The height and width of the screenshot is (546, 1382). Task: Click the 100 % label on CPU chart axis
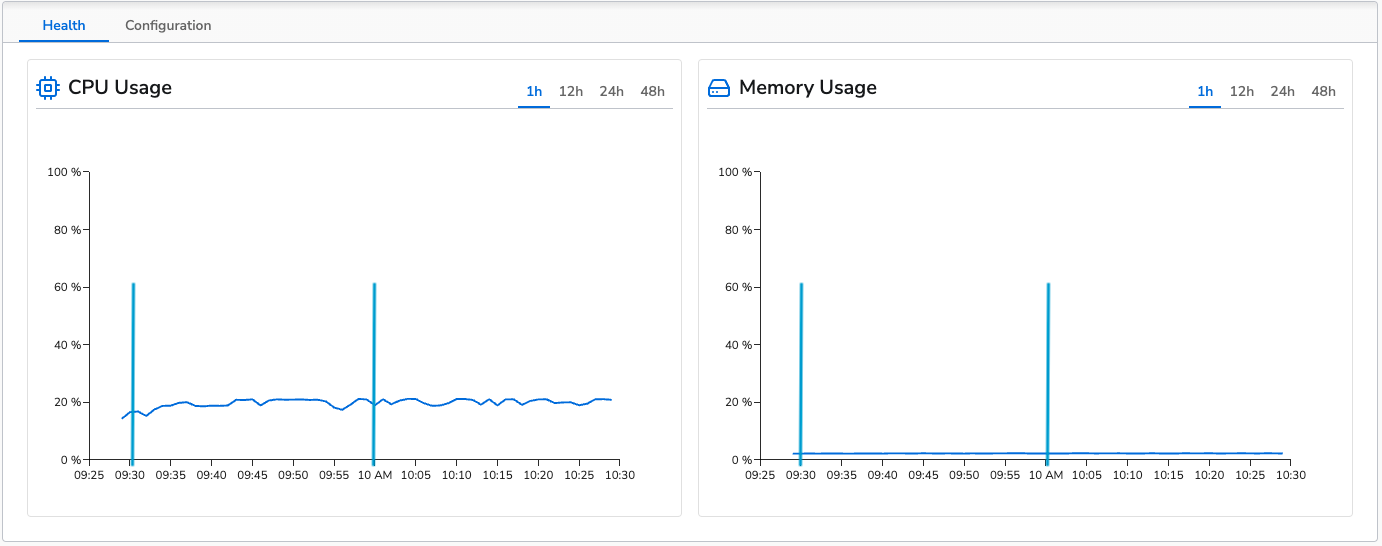coord(64,172)
